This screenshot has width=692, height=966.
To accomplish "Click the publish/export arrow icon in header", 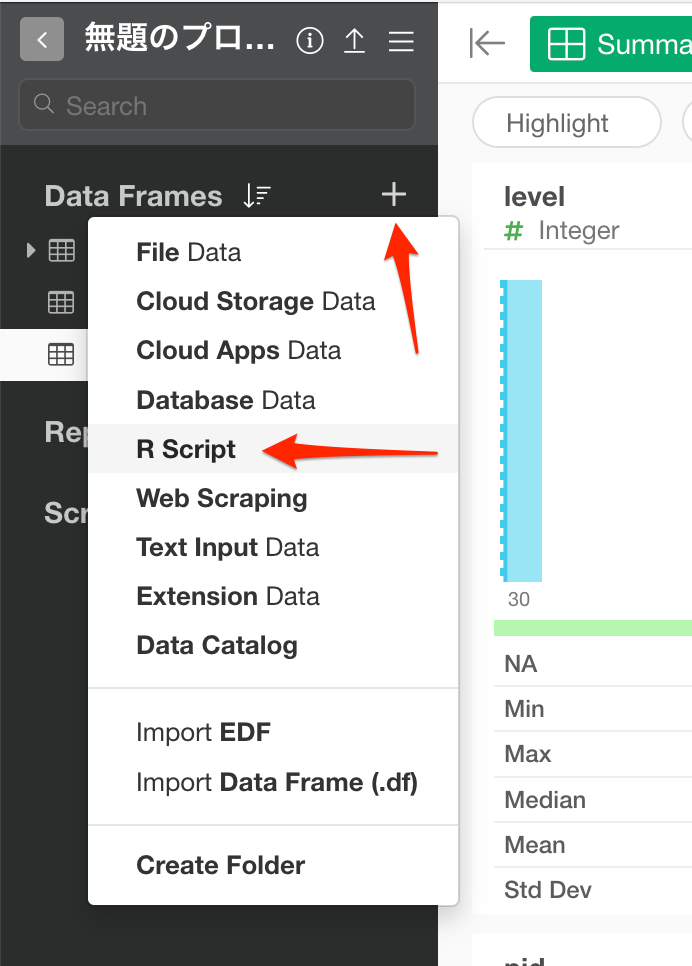I will pyautogui.click(x=354, y=42).
